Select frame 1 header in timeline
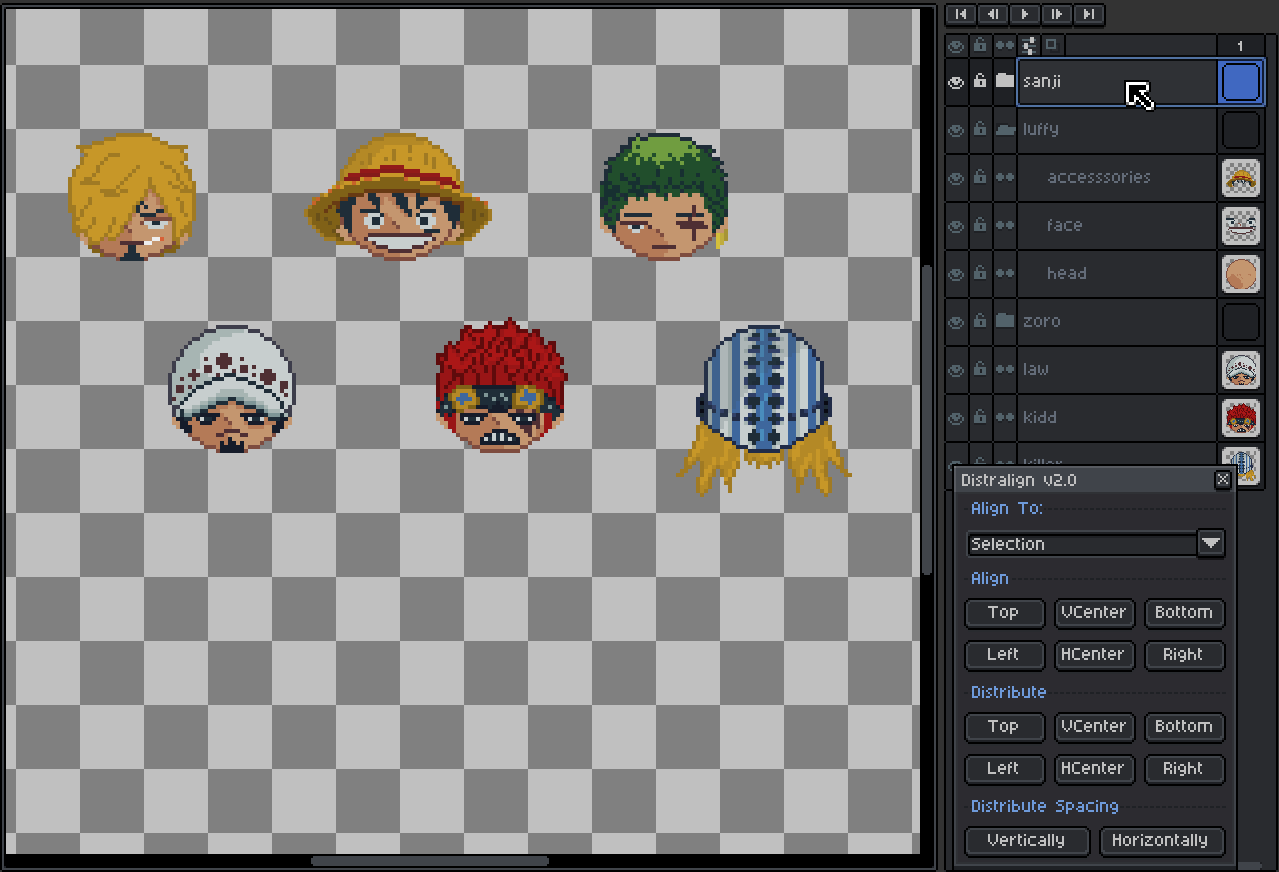 point(1241,45)
